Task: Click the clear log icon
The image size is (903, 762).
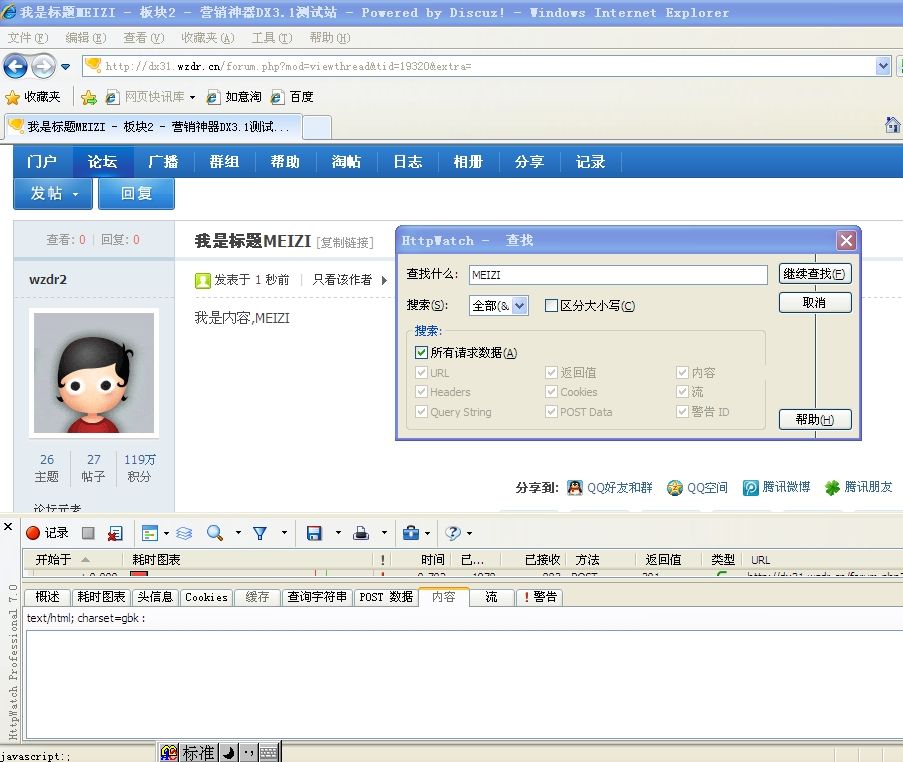Action: (115, 533)
